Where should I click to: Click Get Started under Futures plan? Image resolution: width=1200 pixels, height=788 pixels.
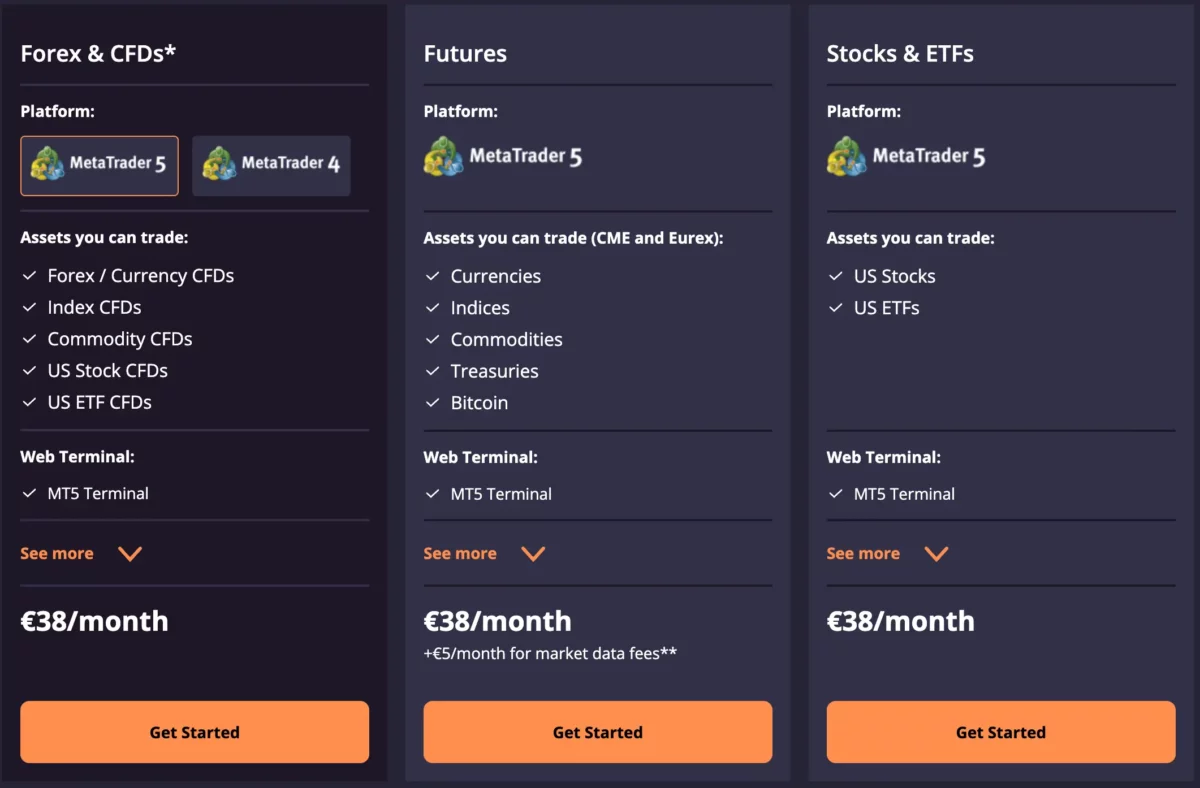tap(597, 732)
